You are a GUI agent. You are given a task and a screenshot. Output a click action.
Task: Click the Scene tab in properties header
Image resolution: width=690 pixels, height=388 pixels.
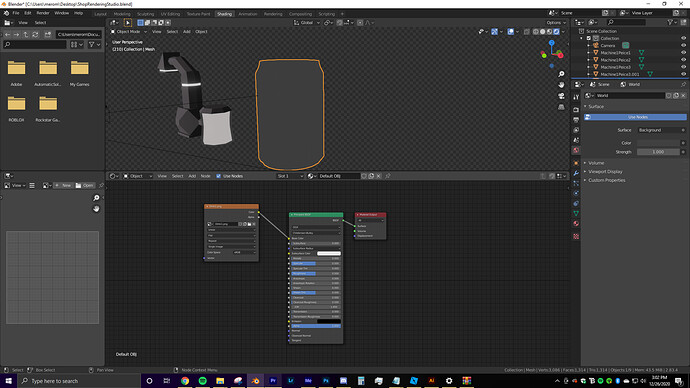coord(600,84)
